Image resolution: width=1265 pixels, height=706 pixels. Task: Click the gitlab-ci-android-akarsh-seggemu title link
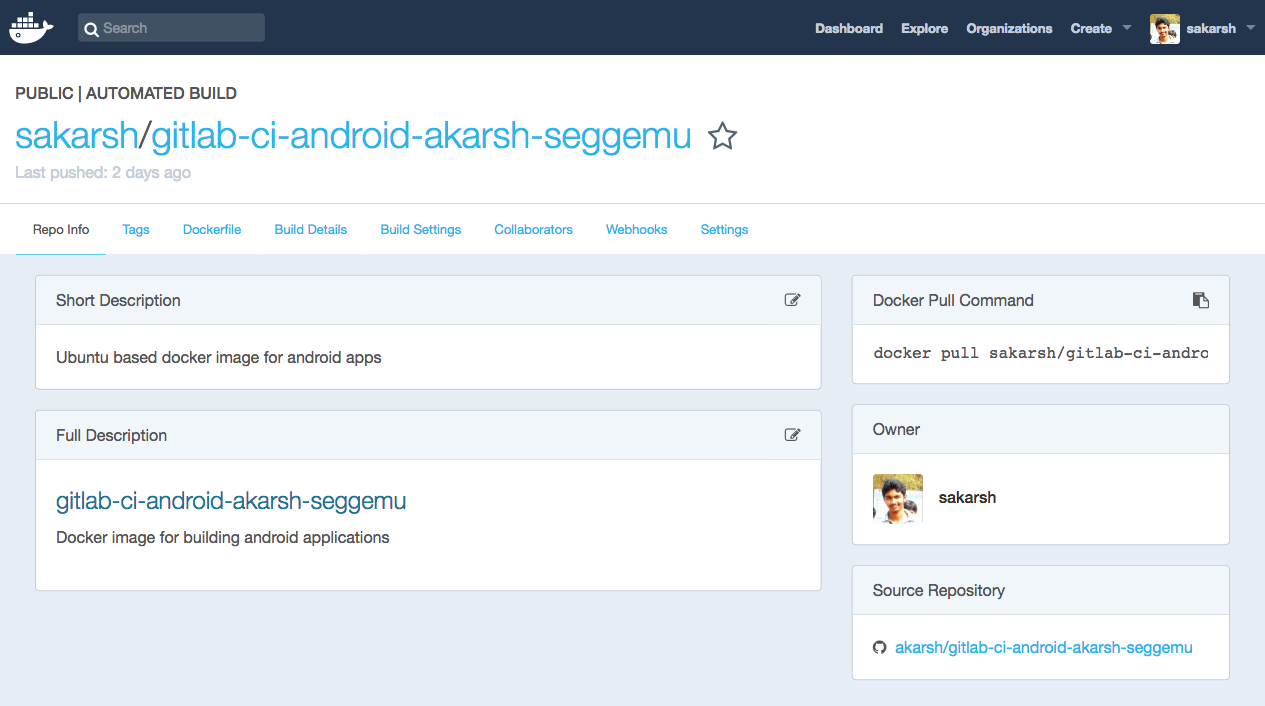tap(421, 136)
